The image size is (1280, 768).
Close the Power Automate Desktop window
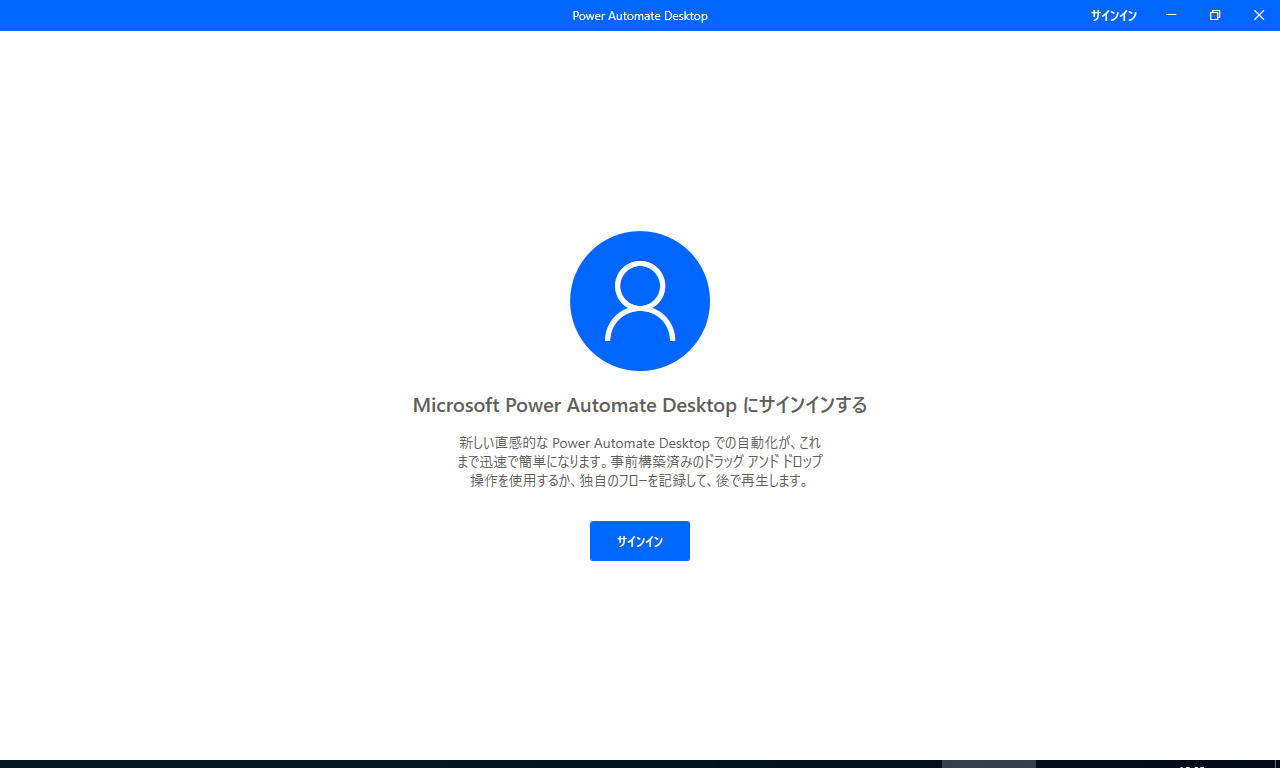1258,16
